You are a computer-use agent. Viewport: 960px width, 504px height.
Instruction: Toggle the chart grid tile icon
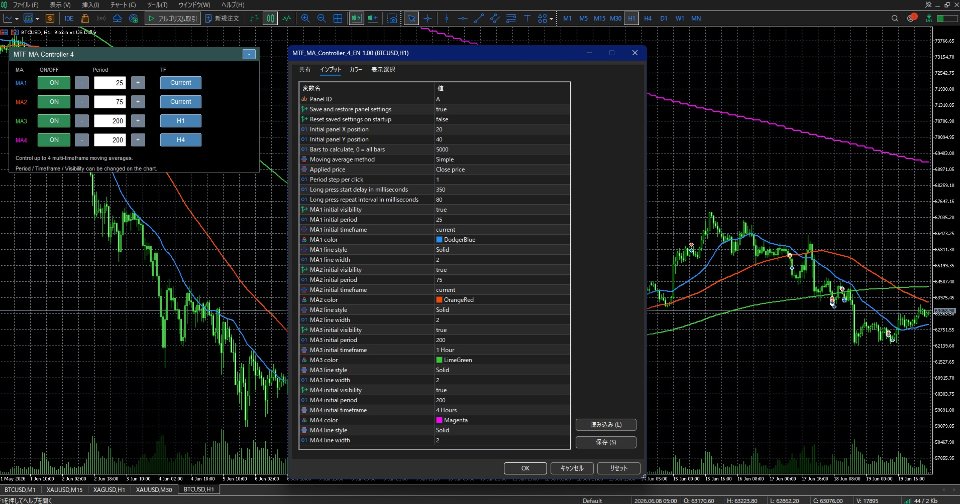click(x=337, y=18)
